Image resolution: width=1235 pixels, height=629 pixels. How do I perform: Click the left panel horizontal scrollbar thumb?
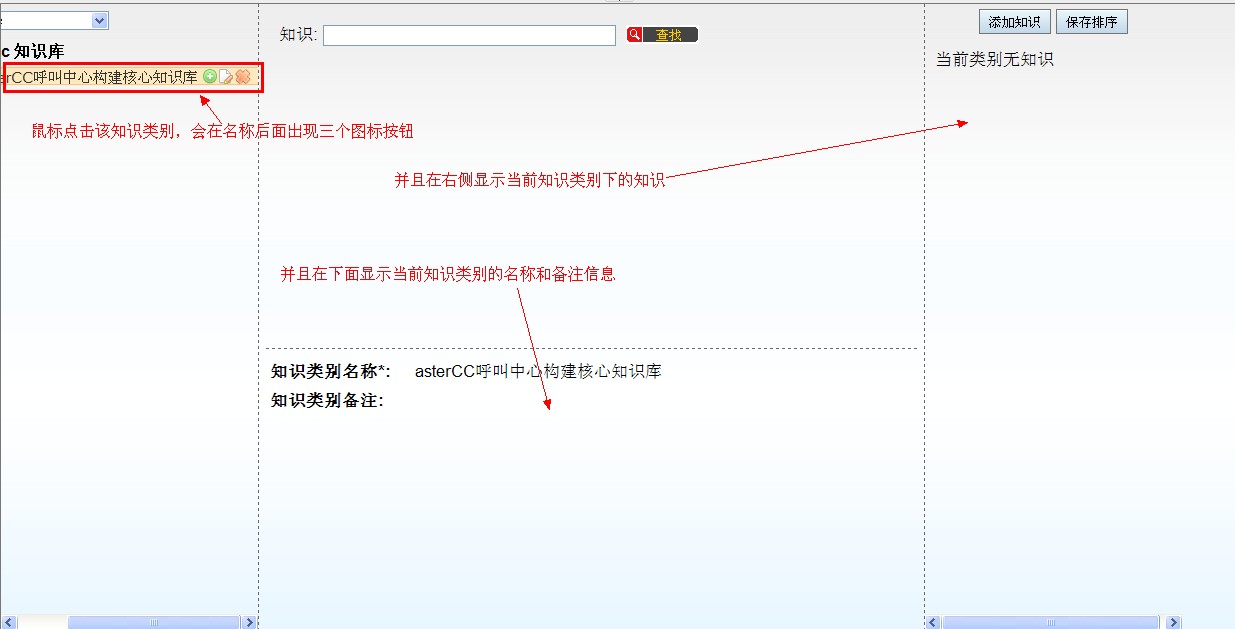point(154,622)
